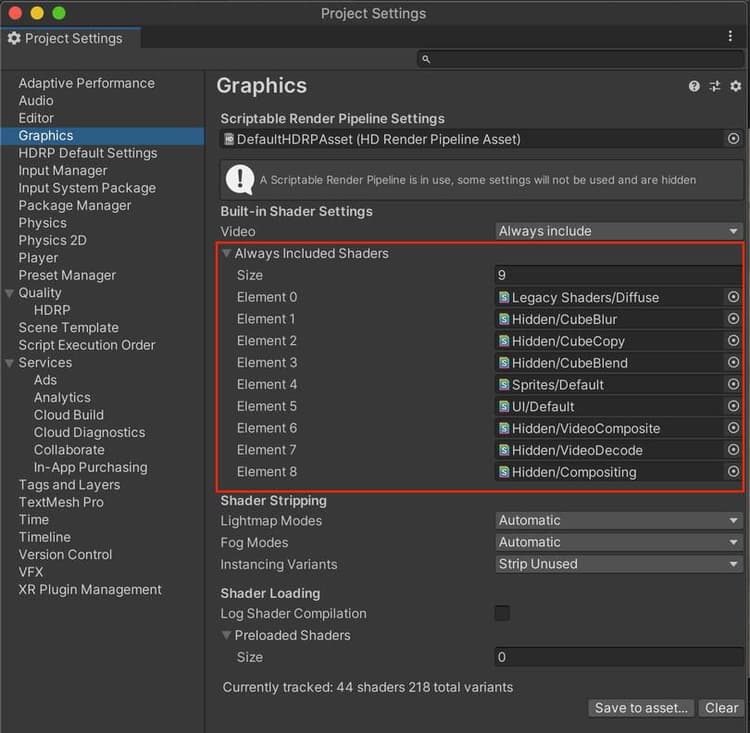Screen dimensions: 750x733
Task: Collapse Always Included Shaders foldout
Action: point(227,254)
